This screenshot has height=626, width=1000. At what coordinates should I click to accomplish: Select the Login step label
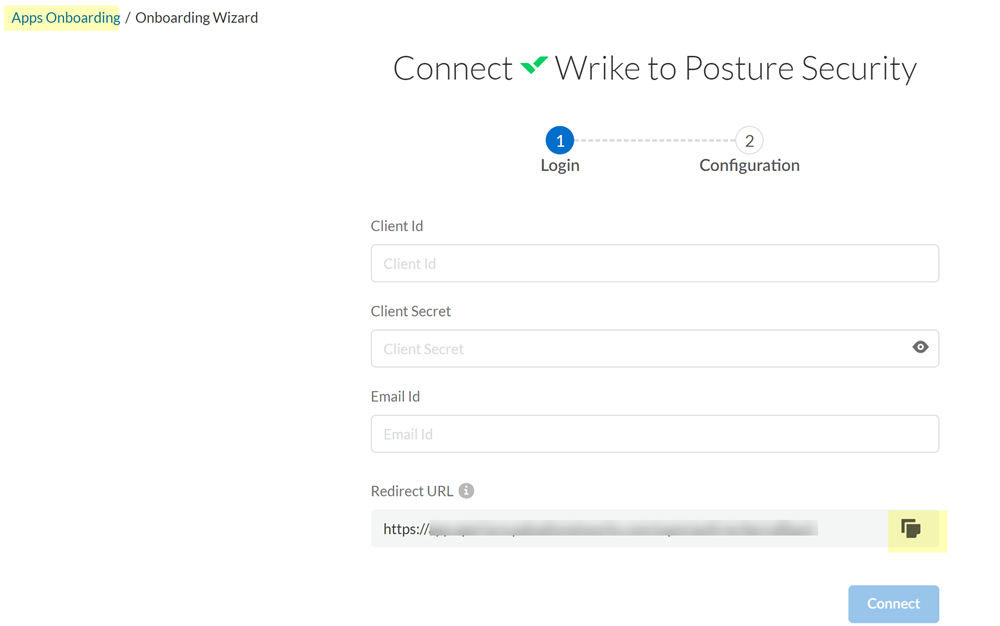click(x=560, y=165)
